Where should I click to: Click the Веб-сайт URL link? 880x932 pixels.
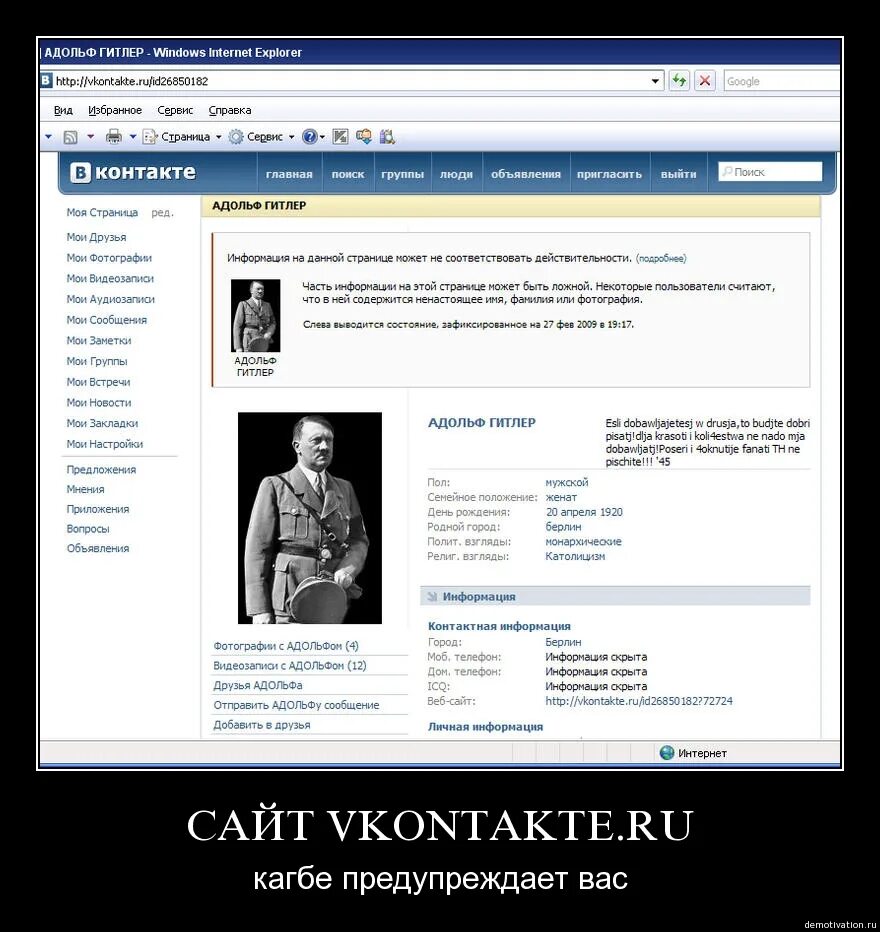(x=639, y=701)
